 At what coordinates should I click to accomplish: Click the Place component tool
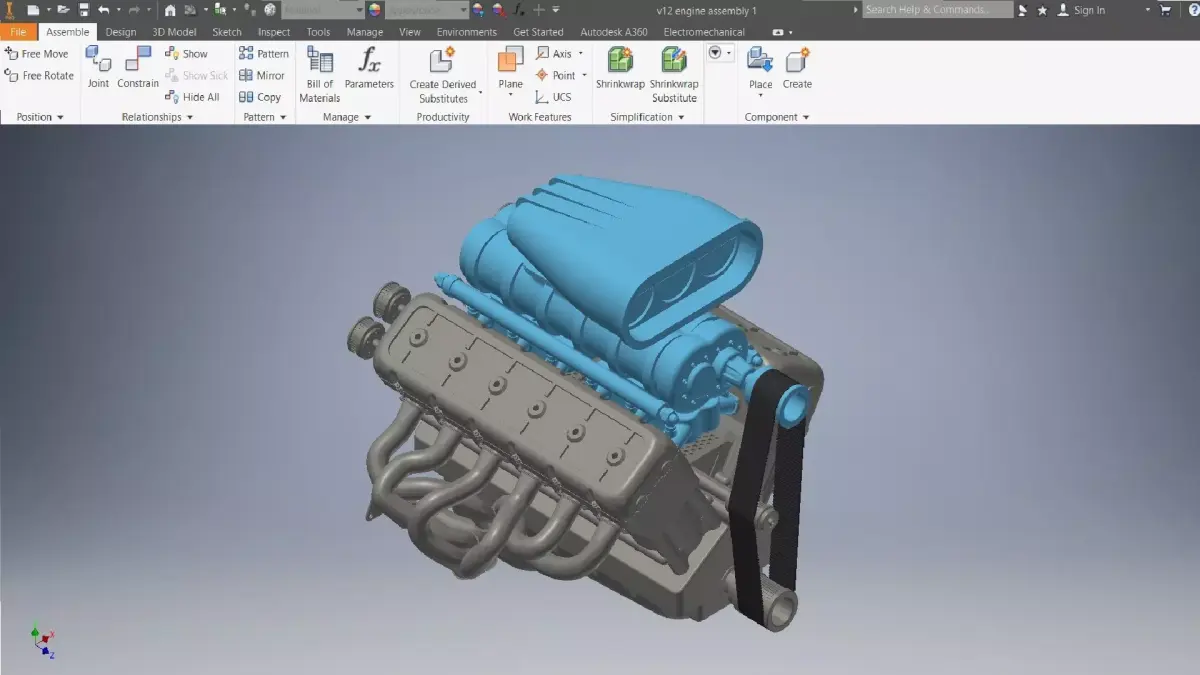(761, 68)
